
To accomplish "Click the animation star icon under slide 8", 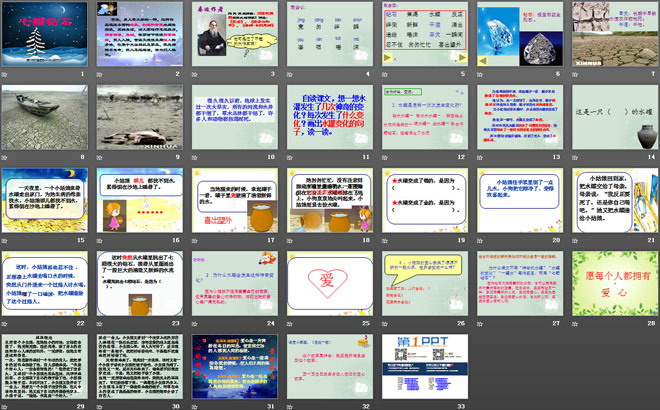I will [x=5, y=157].
